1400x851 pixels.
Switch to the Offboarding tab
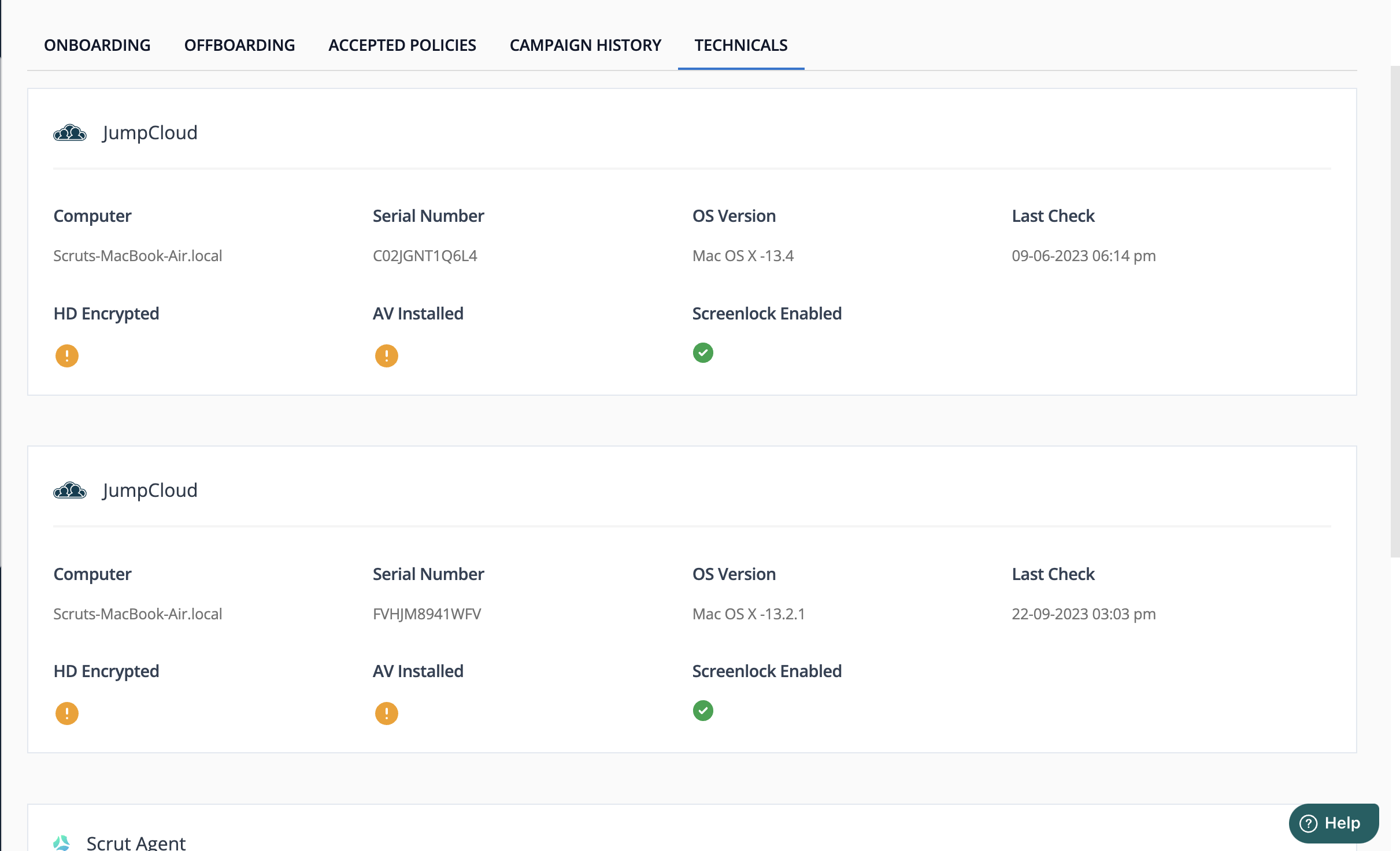pos(239,45)
